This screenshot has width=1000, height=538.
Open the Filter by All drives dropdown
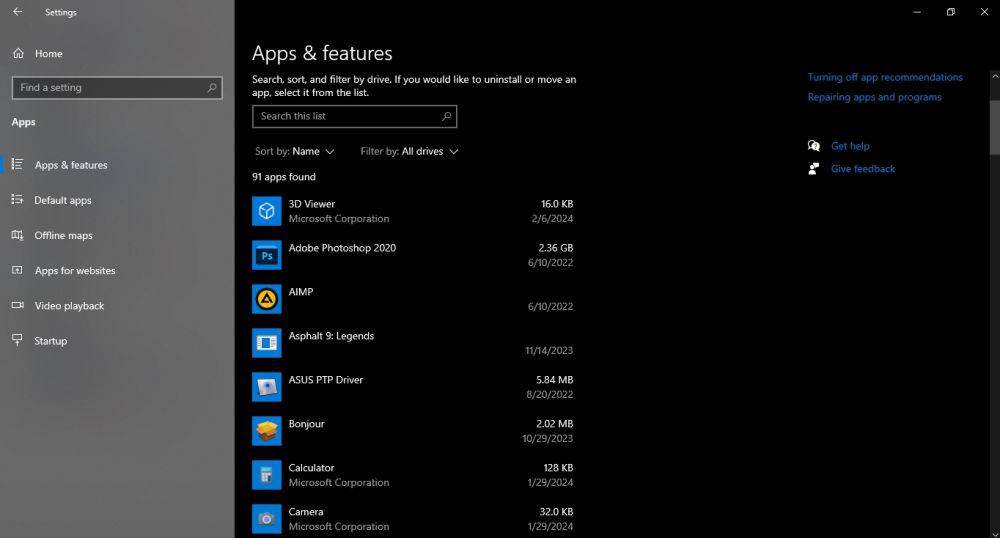(x=409, y=151)
